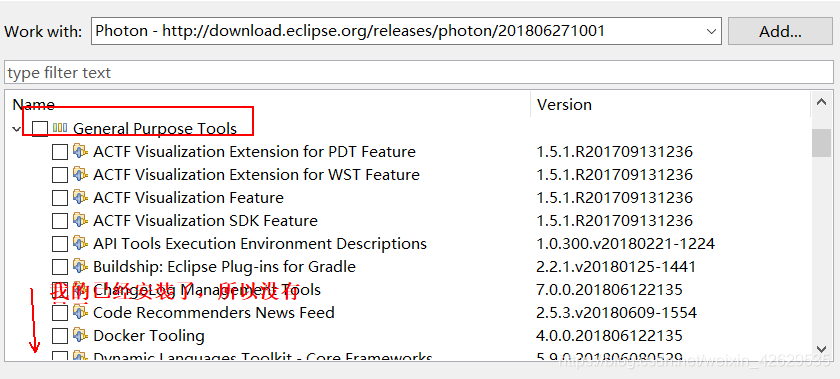Check ACTF Visualization Extension for WST Feature
The height and width of the screenshot is (379, 840).
coord(60,175)
